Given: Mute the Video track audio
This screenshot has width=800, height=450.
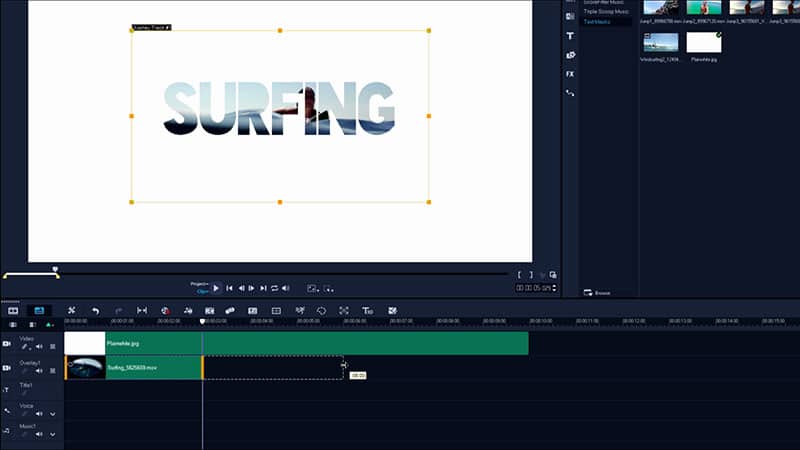Looking at the screenshot, I should click(x=39, y=347).
